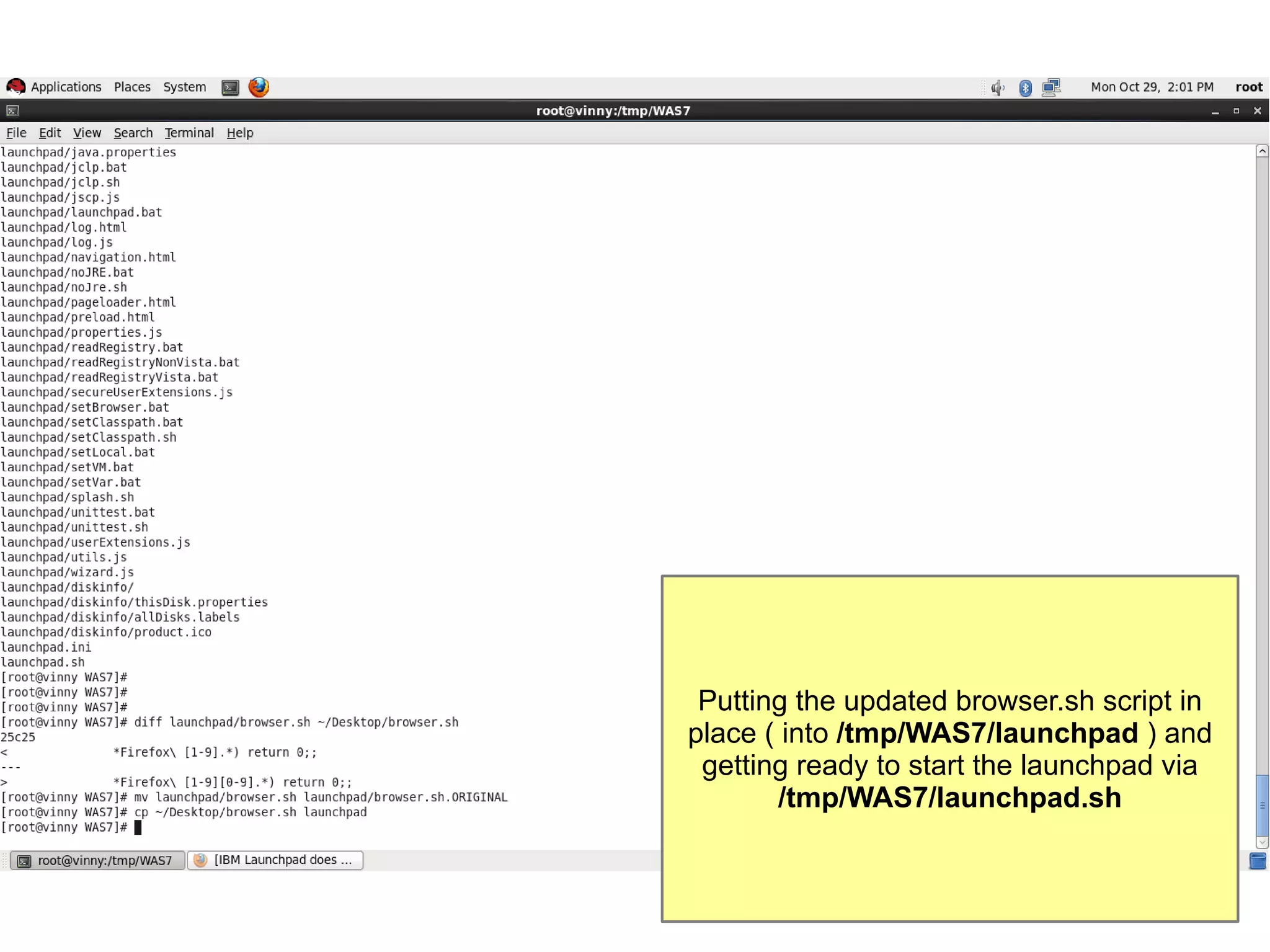Viewport: 1270px width, 952px height.
Task: Click the launchpad.sh line
Action: [x=42, y=662]
